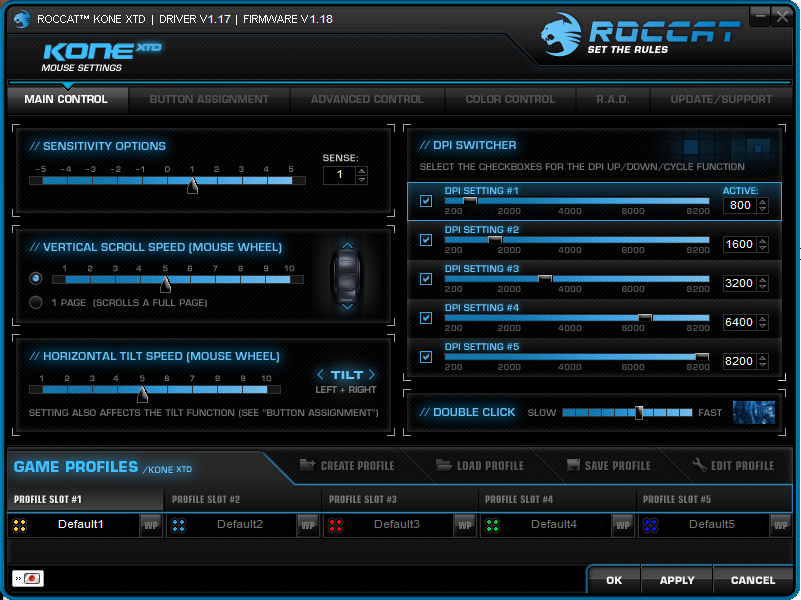Select the 1 Page full scroll radio button

36,302
